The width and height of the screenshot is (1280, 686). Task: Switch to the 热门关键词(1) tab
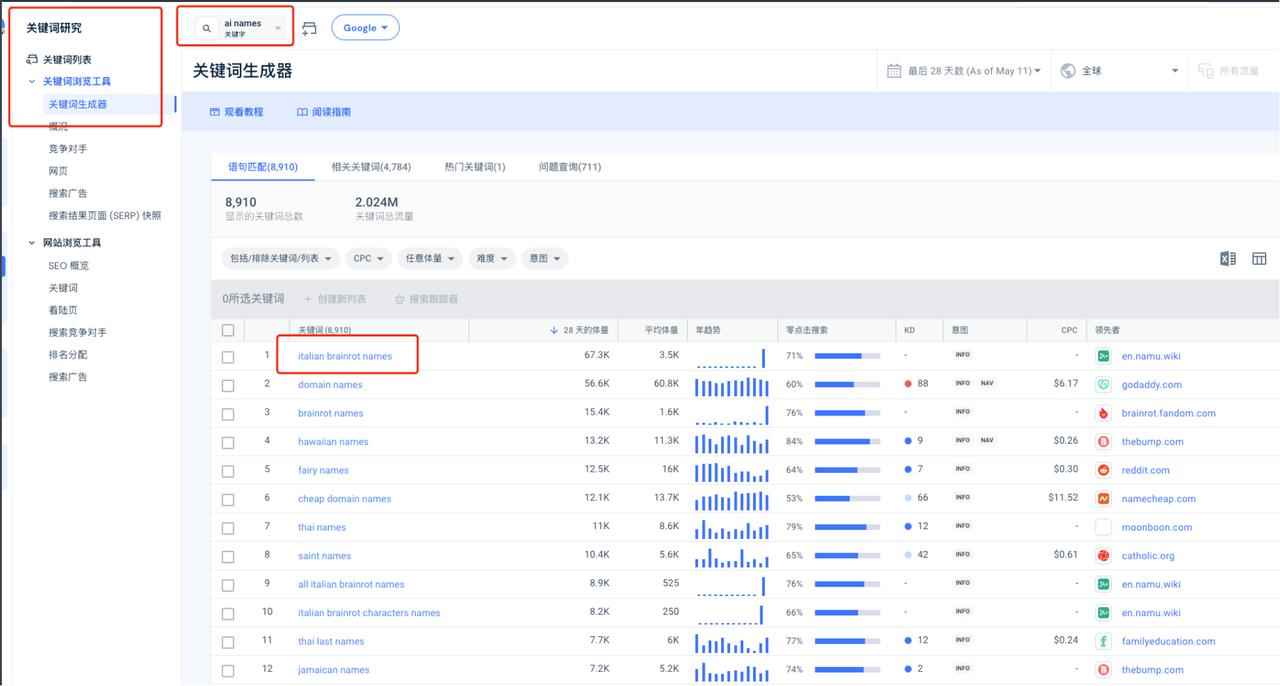pos(475,167)
